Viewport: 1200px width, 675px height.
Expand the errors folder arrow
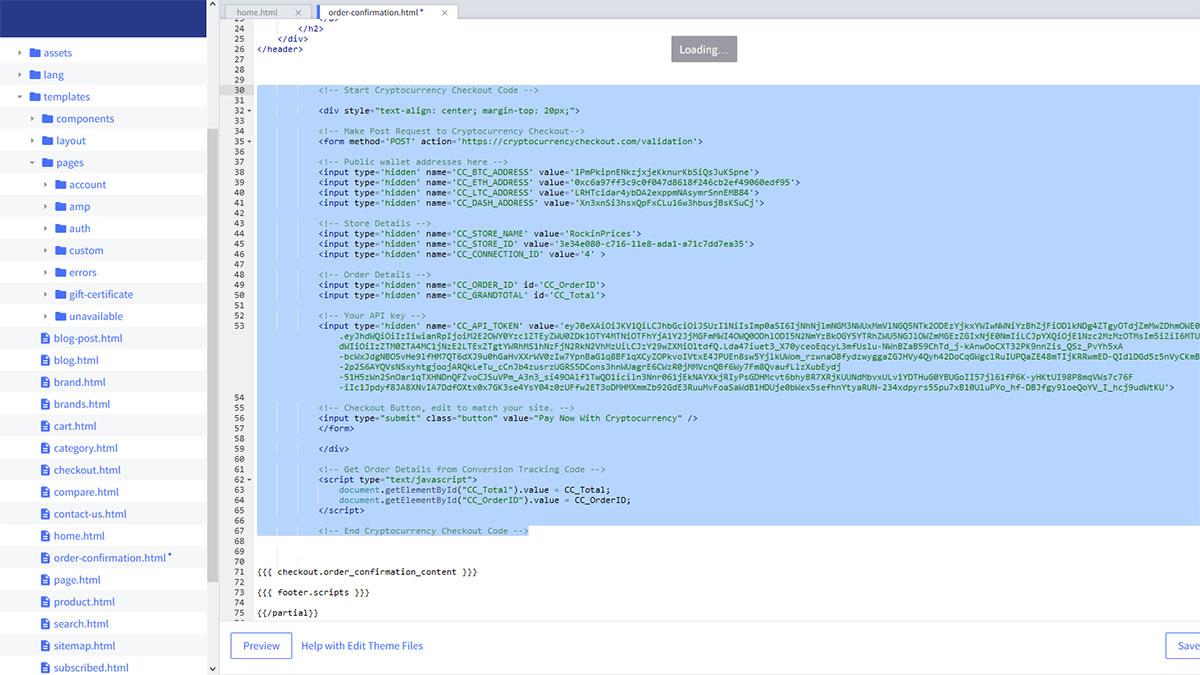(x=46, y=273)
